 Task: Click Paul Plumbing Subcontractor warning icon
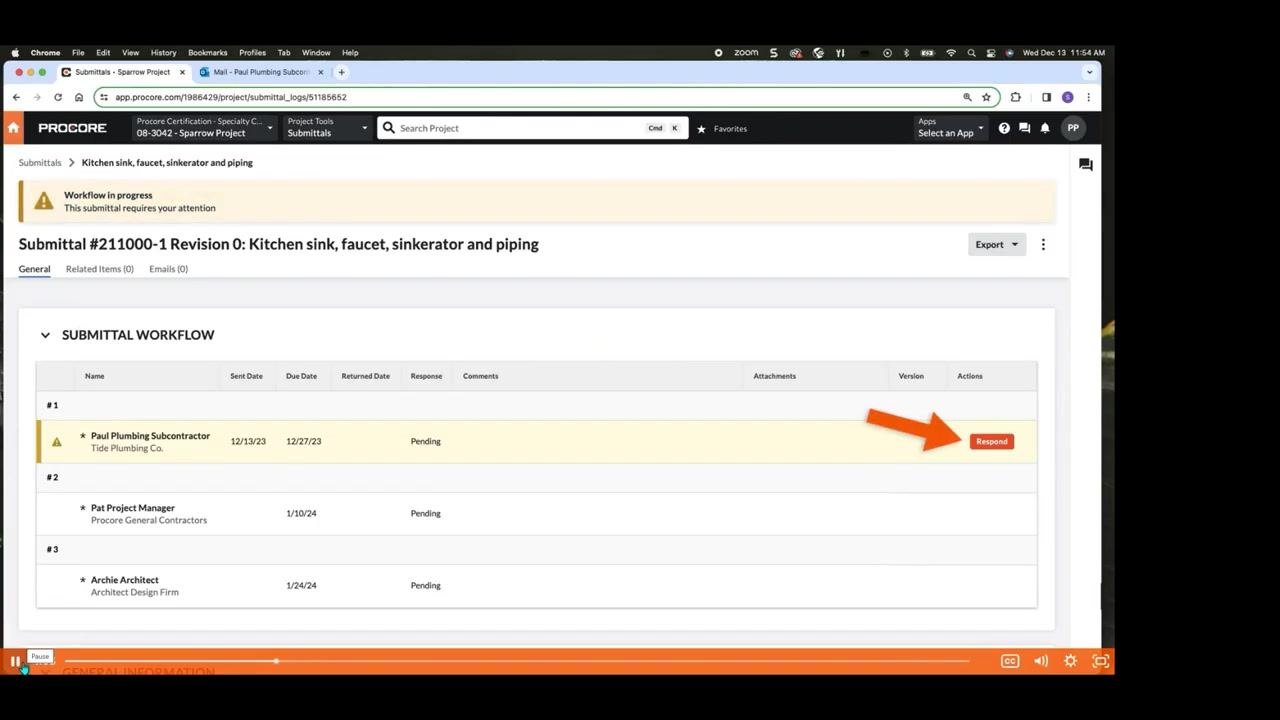[57, 441]
